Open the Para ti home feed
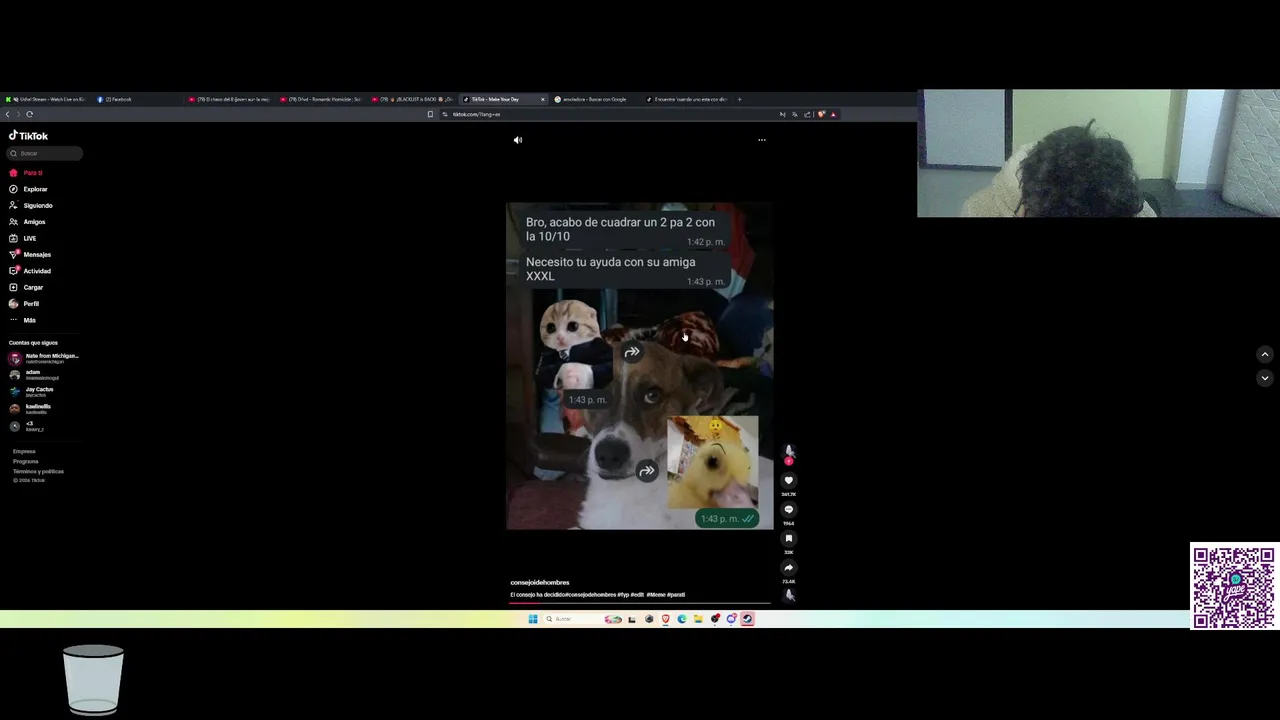The width and height of the screenshot is (1280, 720). (27, 173)
